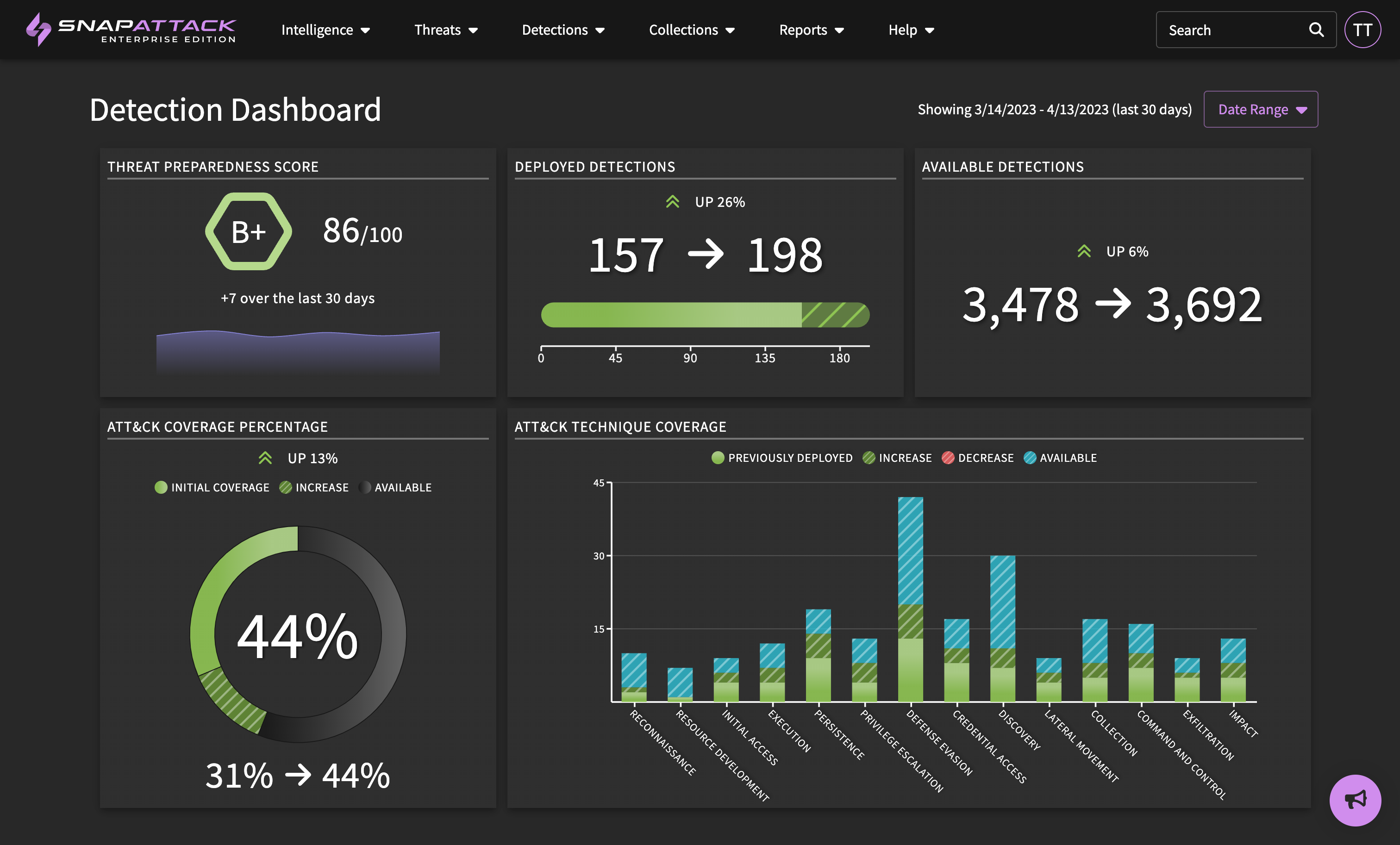
Task: Open the Reports menu
Action: coord(811,30)
